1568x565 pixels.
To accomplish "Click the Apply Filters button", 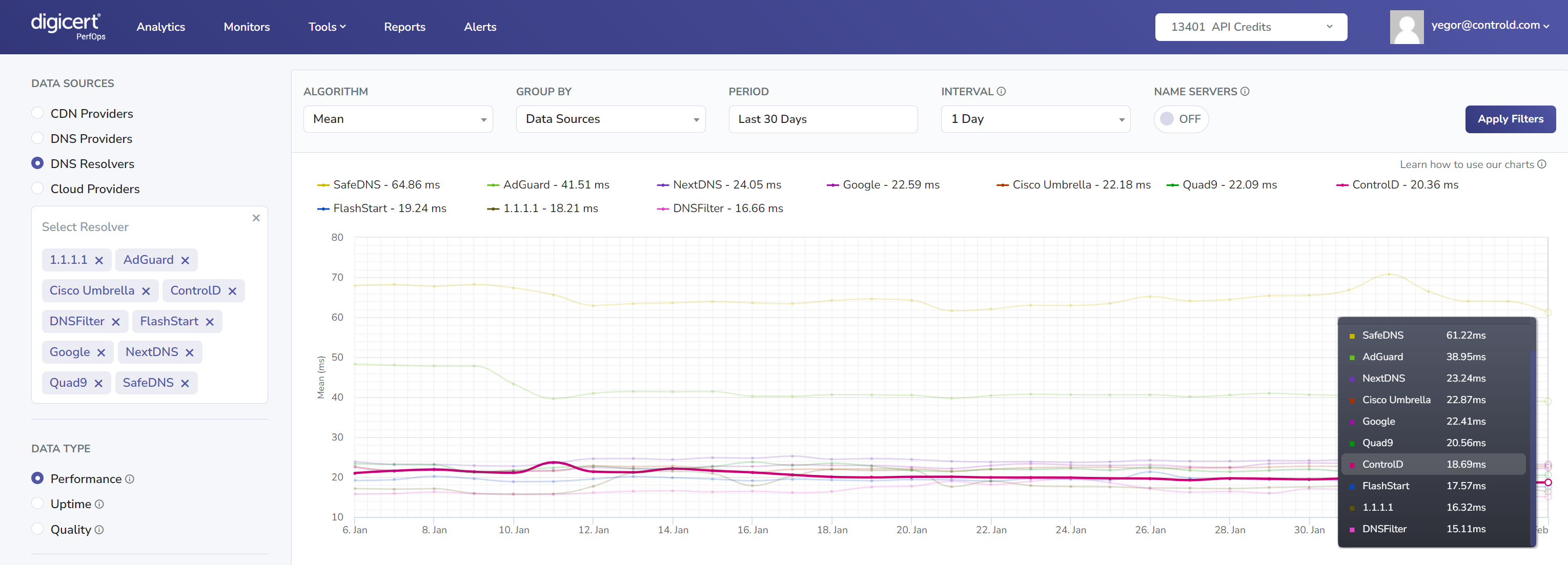I will tap(1510, 119).
